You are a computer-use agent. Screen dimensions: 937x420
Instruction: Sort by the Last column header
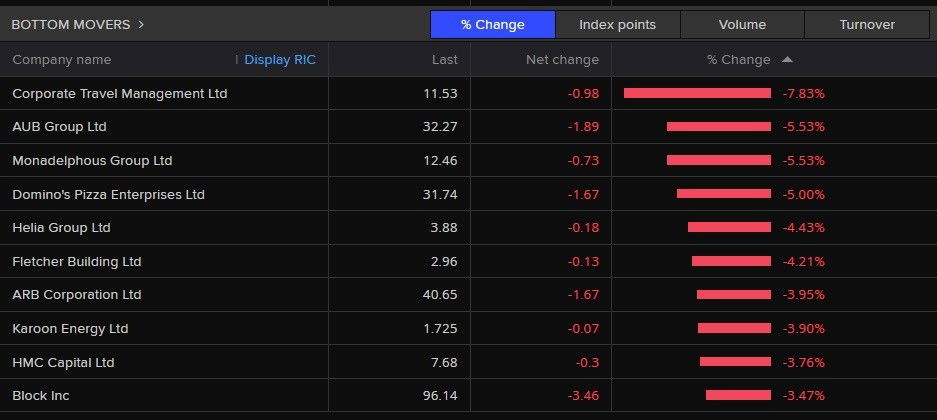point(444,60)
